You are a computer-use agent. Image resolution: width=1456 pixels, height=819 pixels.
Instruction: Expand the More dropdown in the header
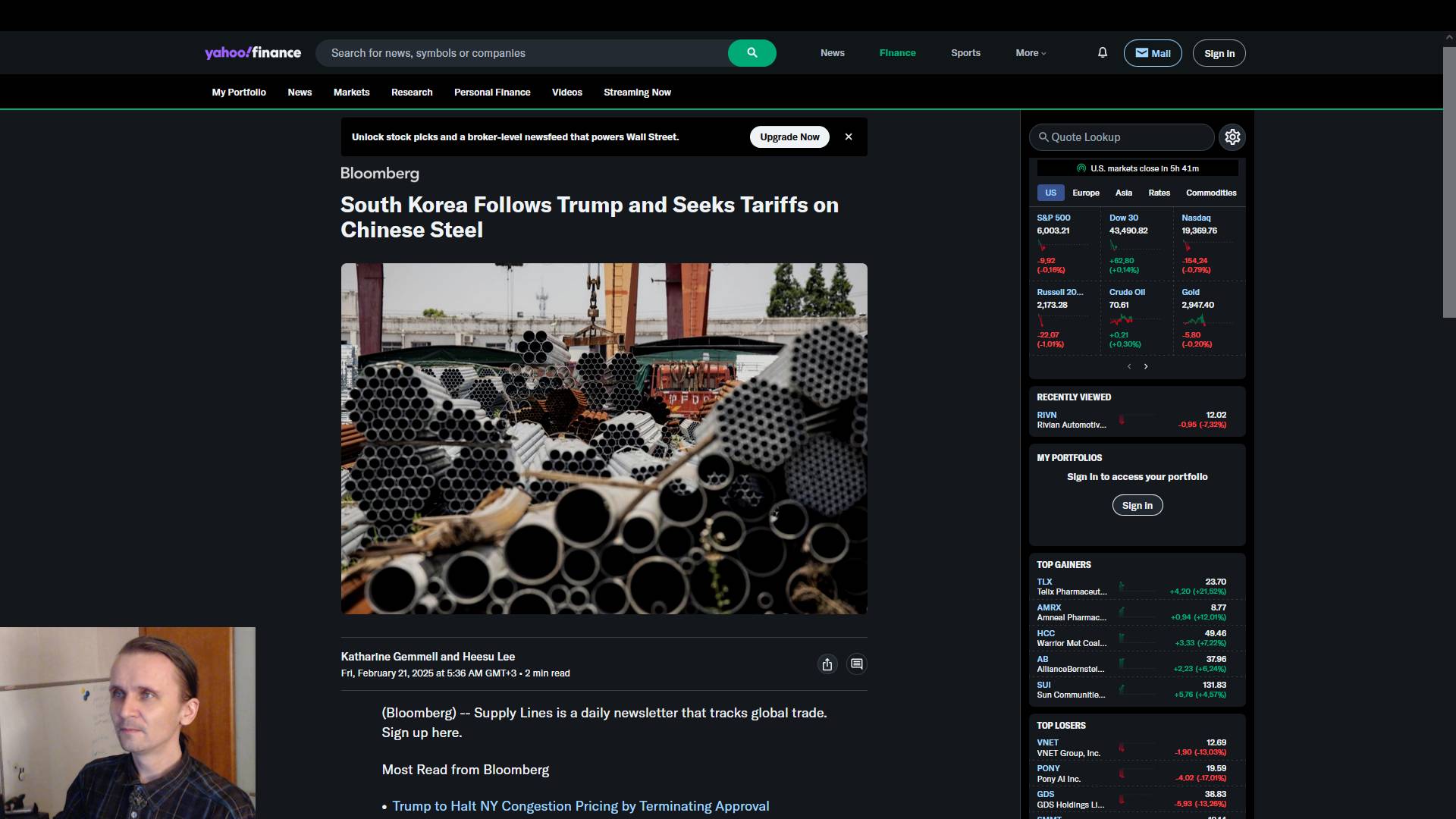click(x=1031, y=53)
